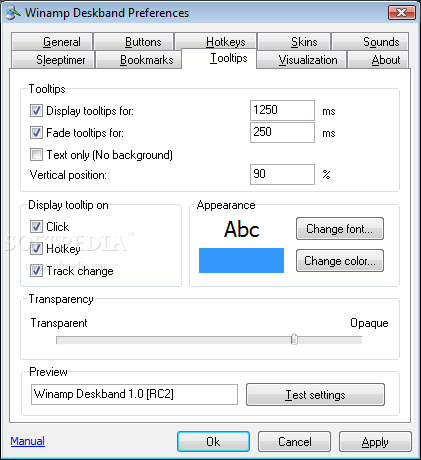Click Test settings button

(315, 395)
